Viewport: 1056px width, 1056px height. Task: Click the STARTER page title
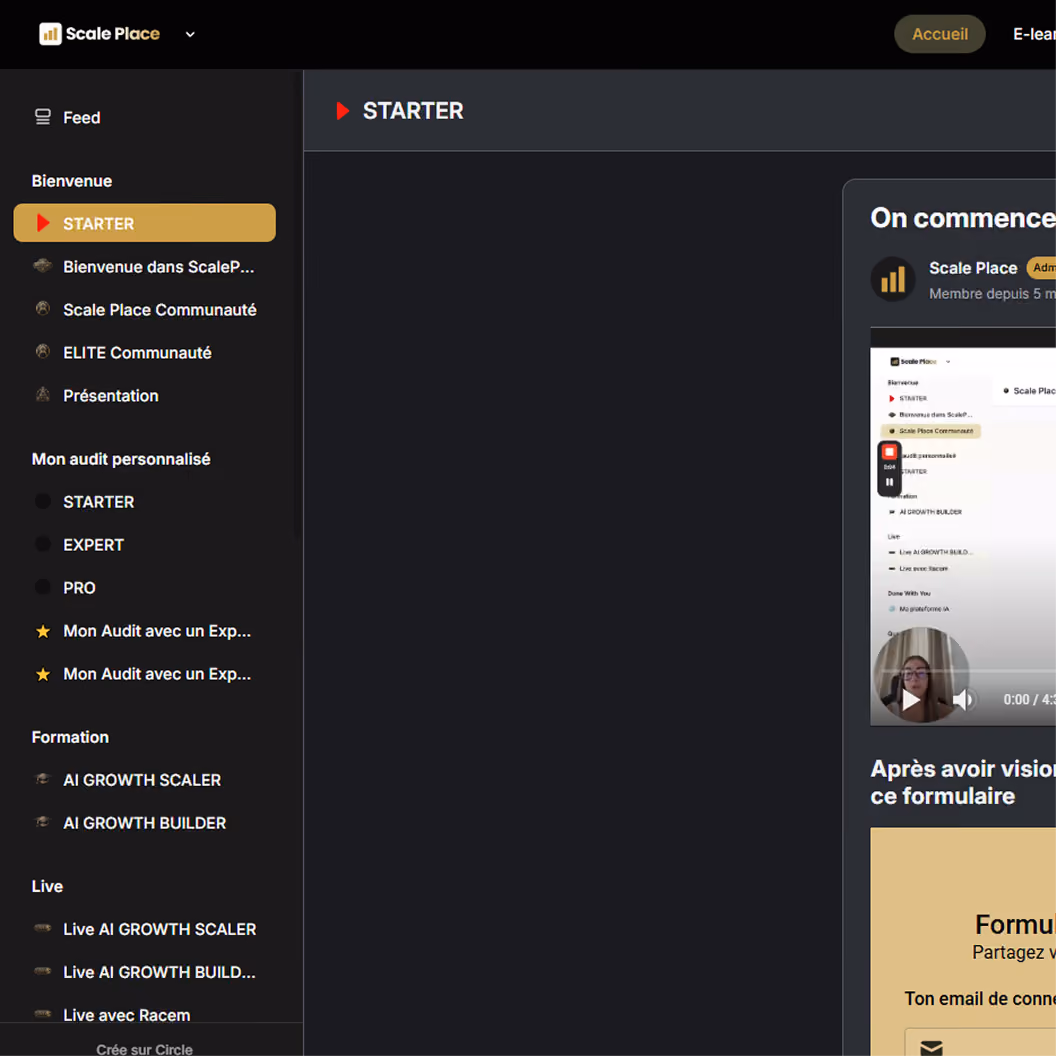coord(413,111)
